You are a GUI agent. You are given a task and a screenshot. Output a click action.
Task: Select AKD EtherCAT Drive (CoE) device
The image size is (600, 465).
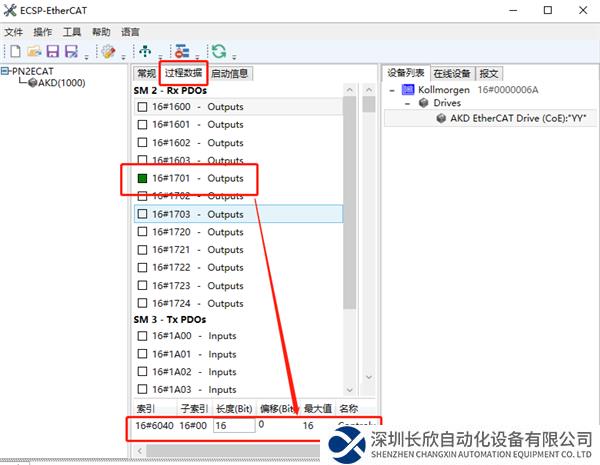pos(516,118)
